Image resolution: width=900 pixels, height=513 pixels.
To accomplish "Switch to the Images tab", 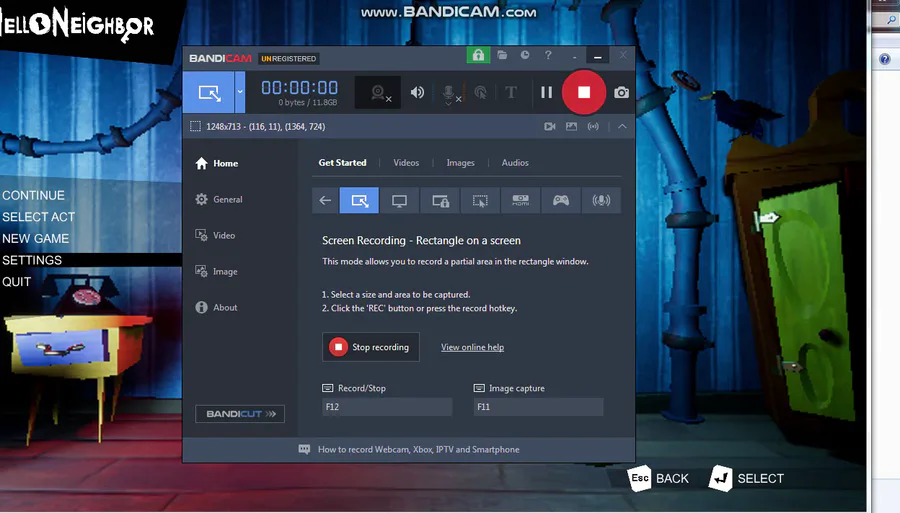I will 460,163.
